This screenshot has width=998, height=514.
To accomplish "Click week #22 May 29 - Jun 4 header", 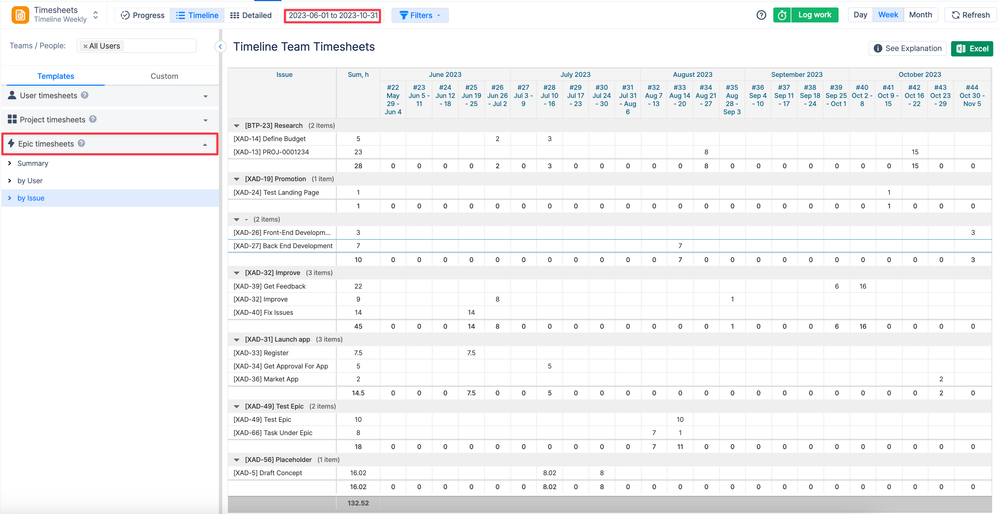I will (393, 99).
